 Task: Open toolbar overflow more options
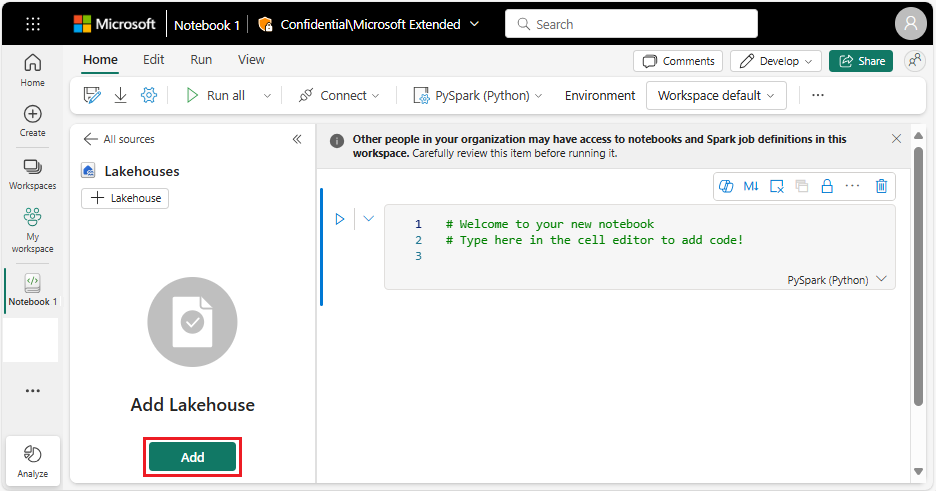click(818, 95)
